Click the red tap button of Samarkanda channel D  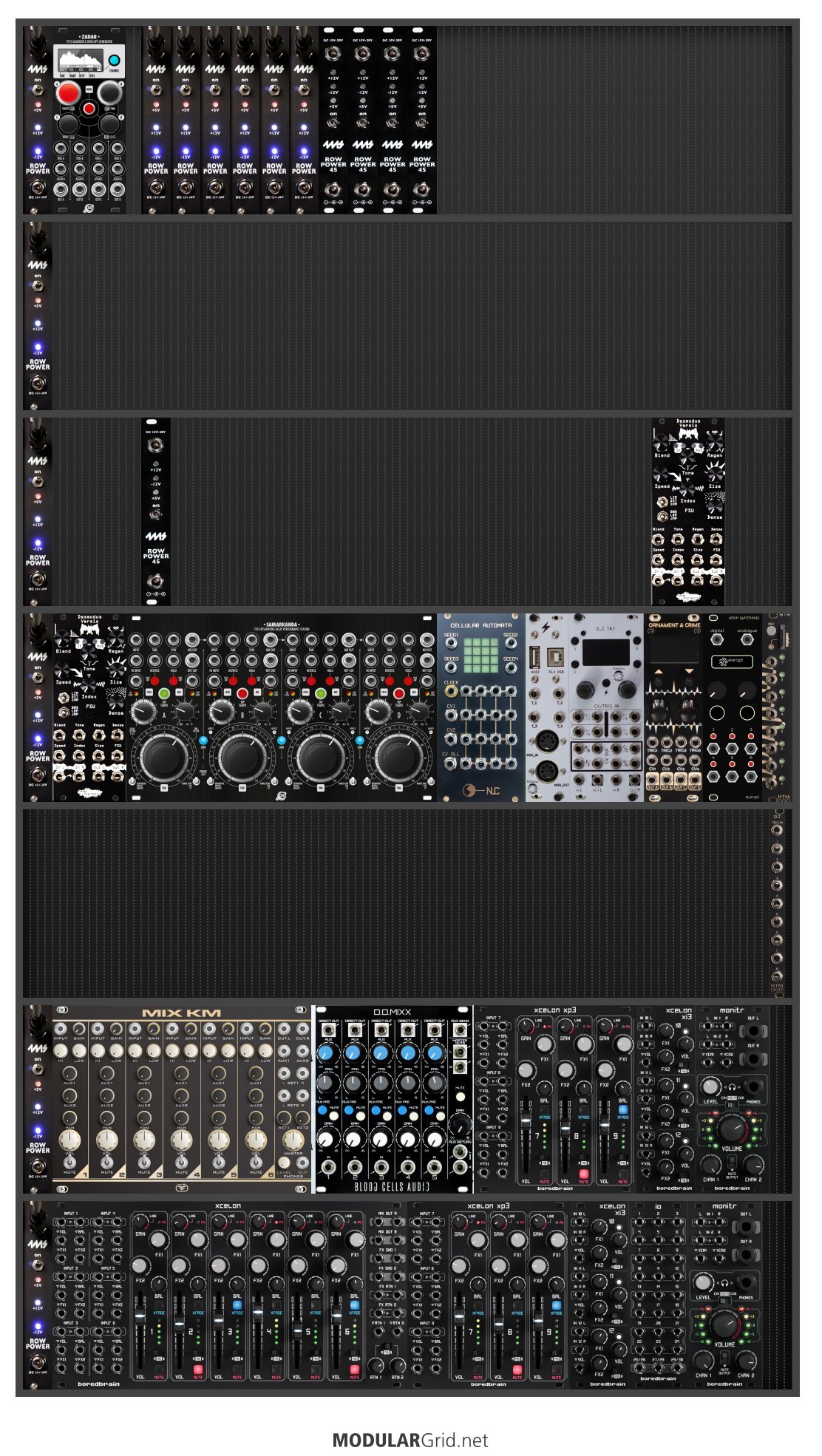(x=398, y=693)
